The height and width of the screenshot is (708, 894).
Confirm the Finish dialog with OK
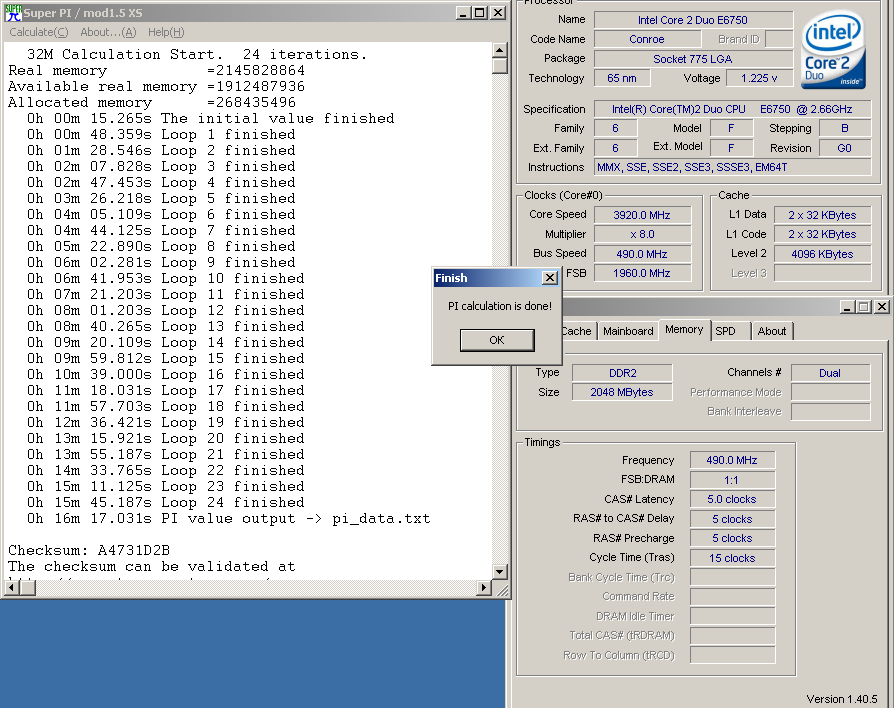(497, 340)
